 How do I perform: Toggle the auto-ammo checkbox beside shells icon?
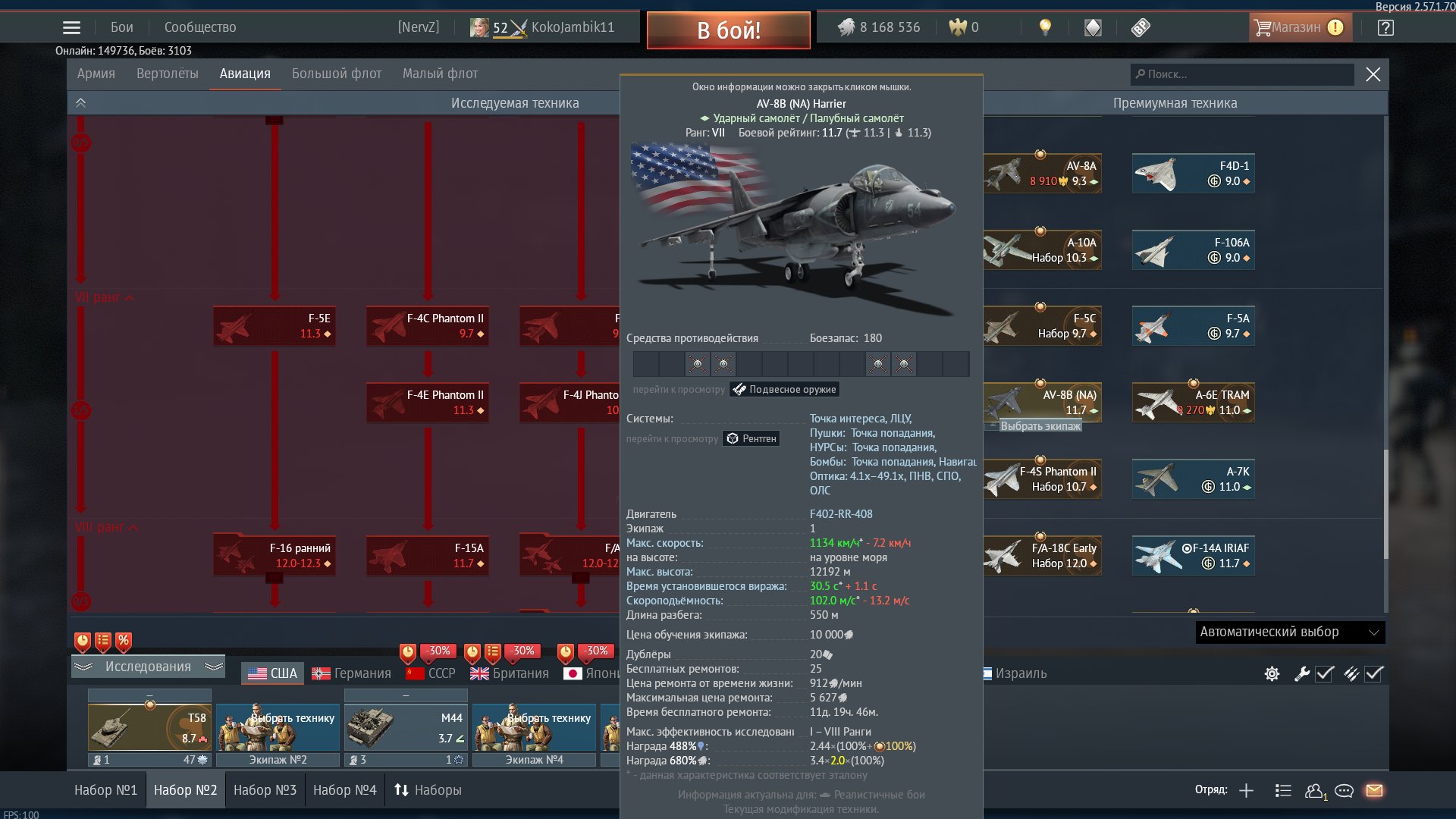click(1374, 673)
